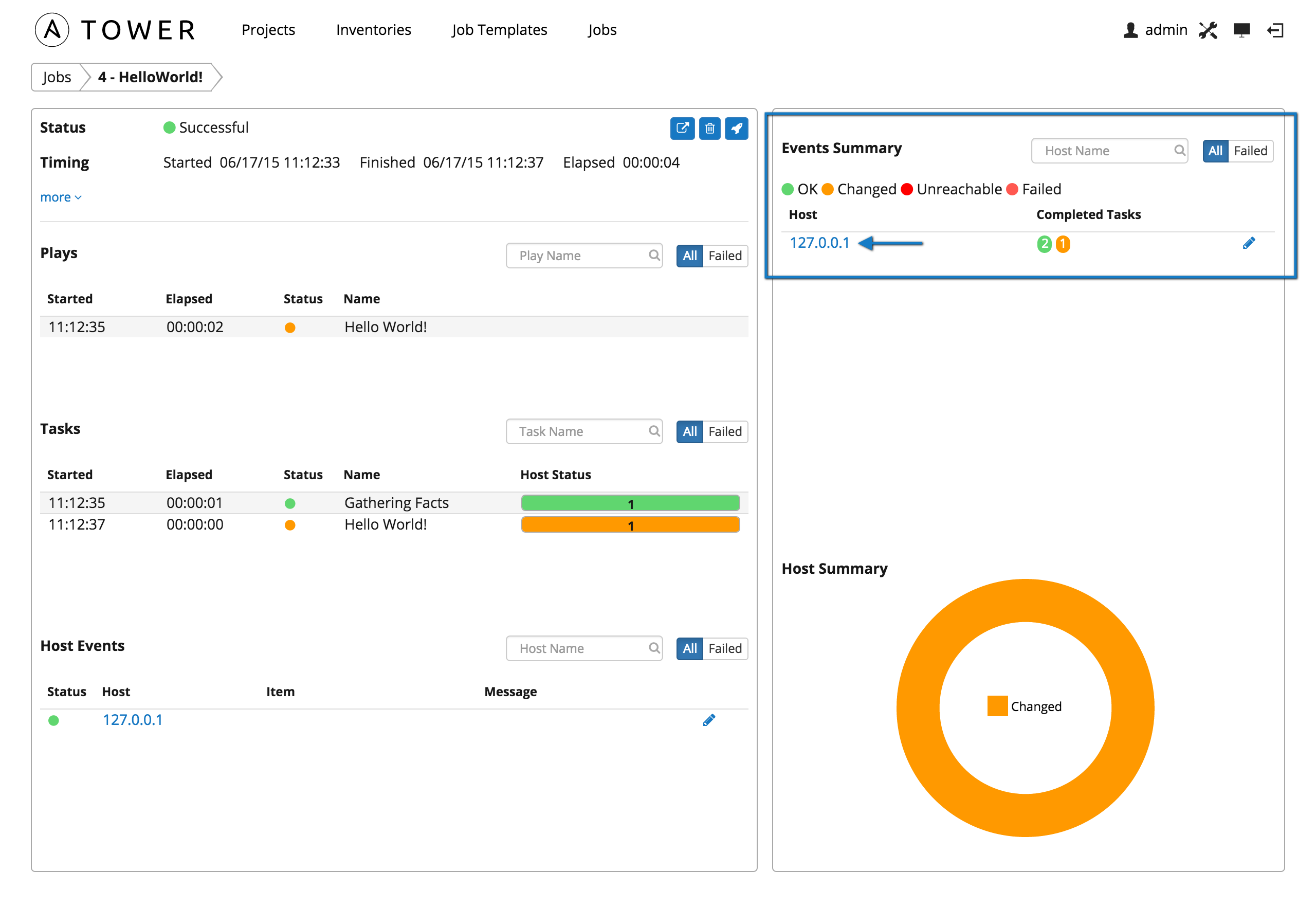The height and width of the screenshot is (908, 1316).
Task: Select the Hello World! task name
Action: [x=385, y=524]
